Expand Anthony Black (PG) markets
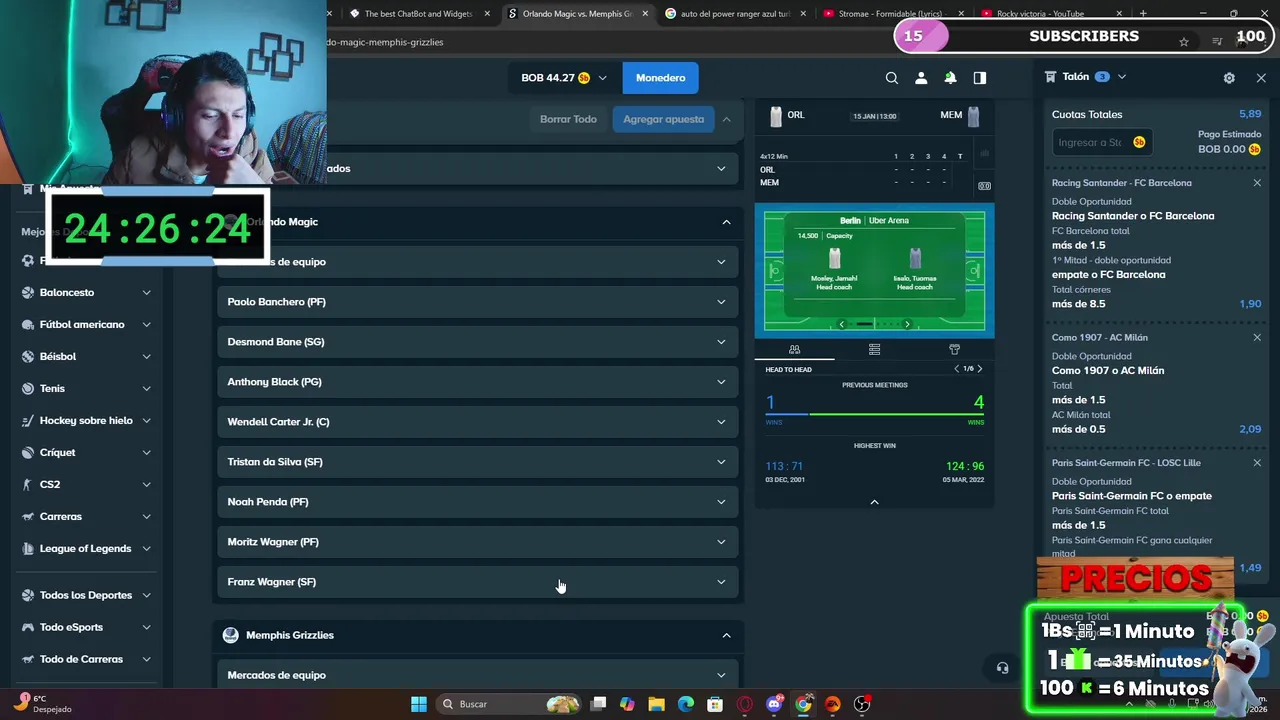 coord(478,382)
